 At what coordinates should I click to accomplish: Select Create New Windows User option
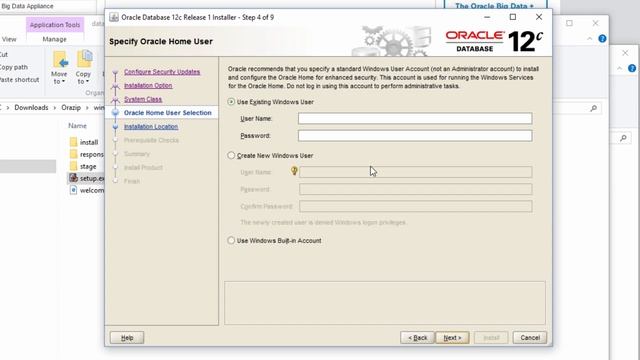point(231,156)
